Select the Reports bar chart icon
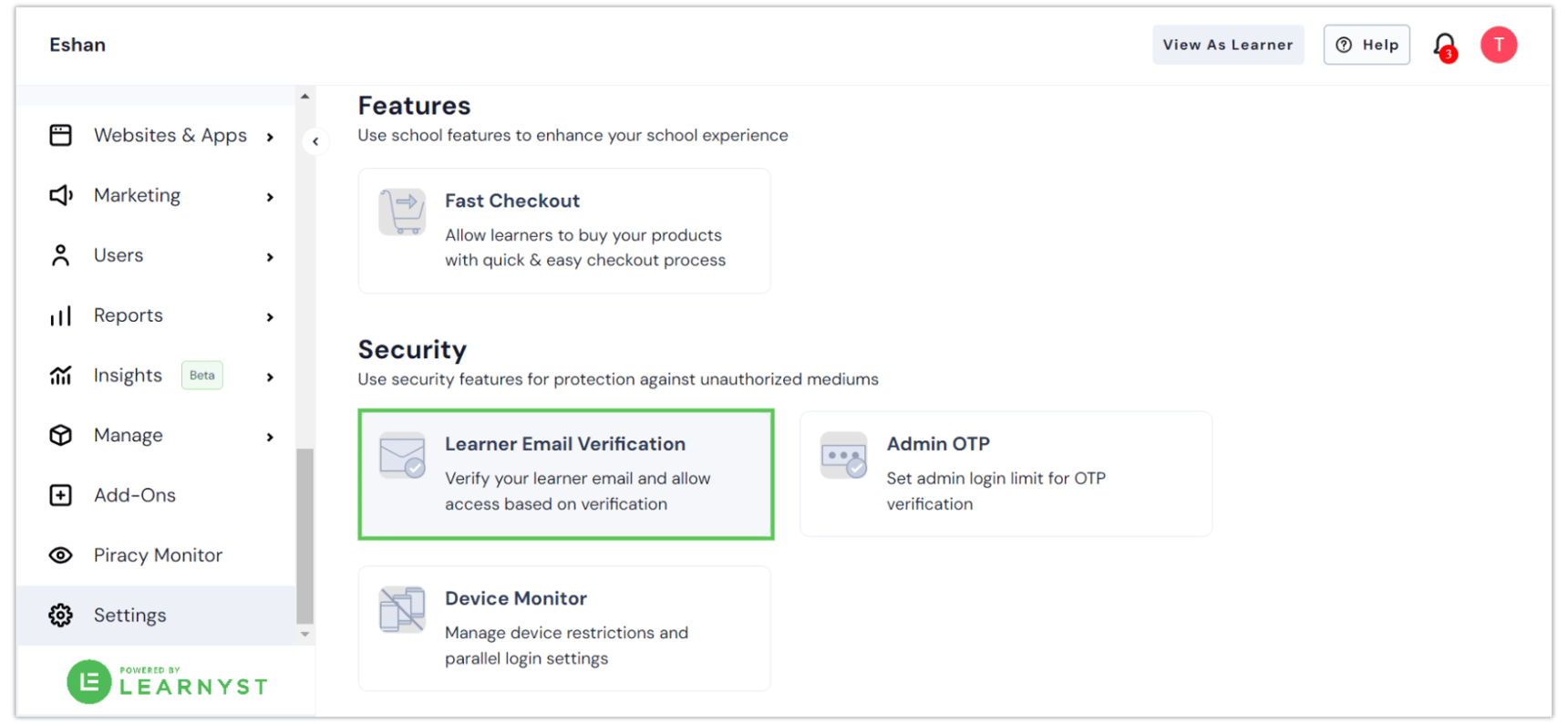The width and height of the screenshot is (1568, 724). [59, 315]
